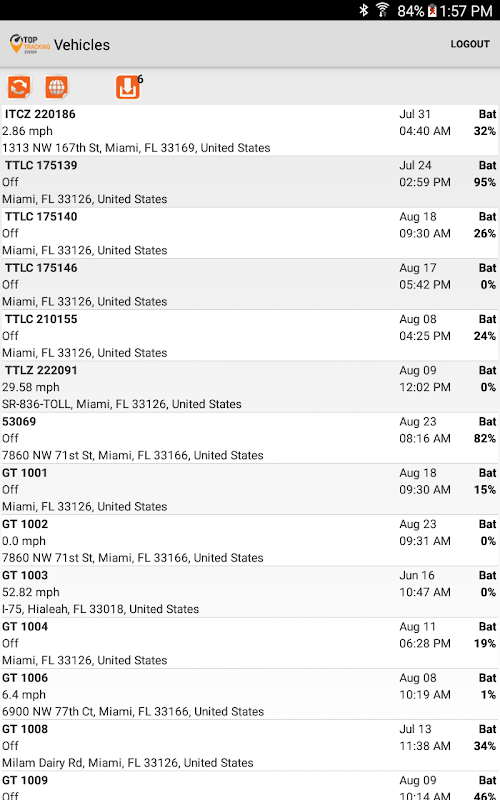Viewport: 500px width, 800px height.
Task: Open vehicle 53069 at 82% battery
Action: 250,438
